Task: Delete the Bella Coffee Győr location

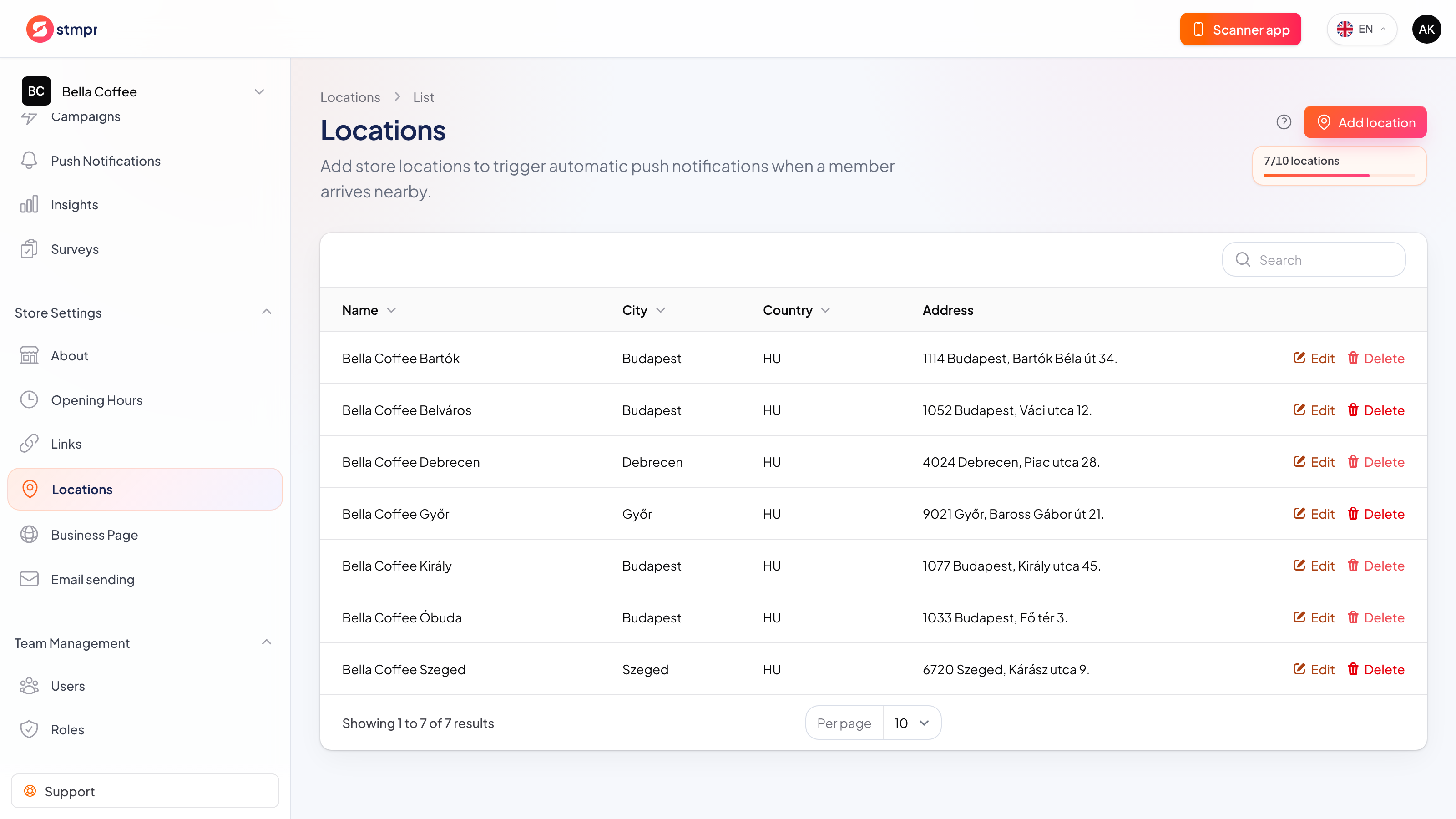Action: pyautogui.click(x=1376, y=514)
